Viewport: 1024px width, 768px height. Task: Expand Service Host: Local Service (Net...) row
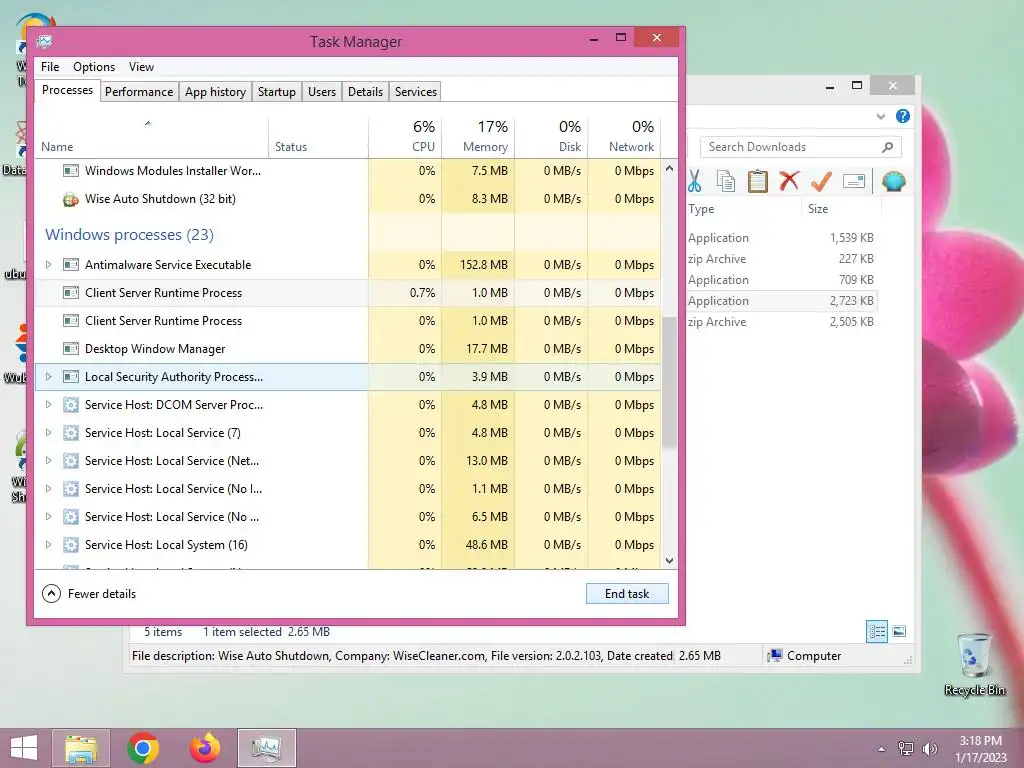pos(48,461)
